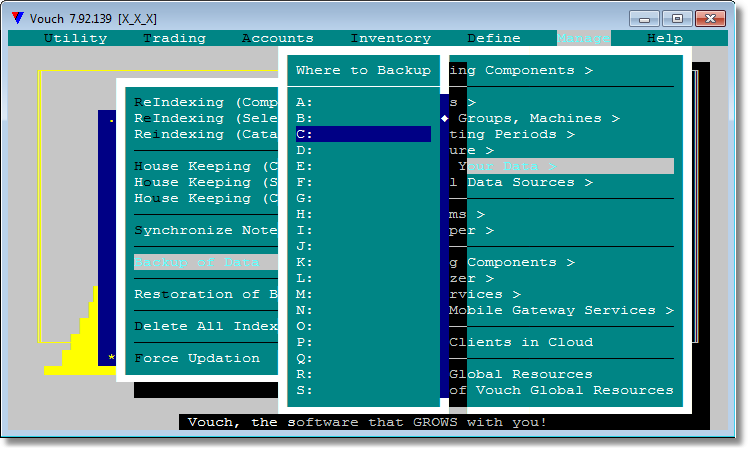The width and height of the screenshot is (748, 450).
Task: Click Vouch slogan status bar text
Action: (x=367, y=422)
